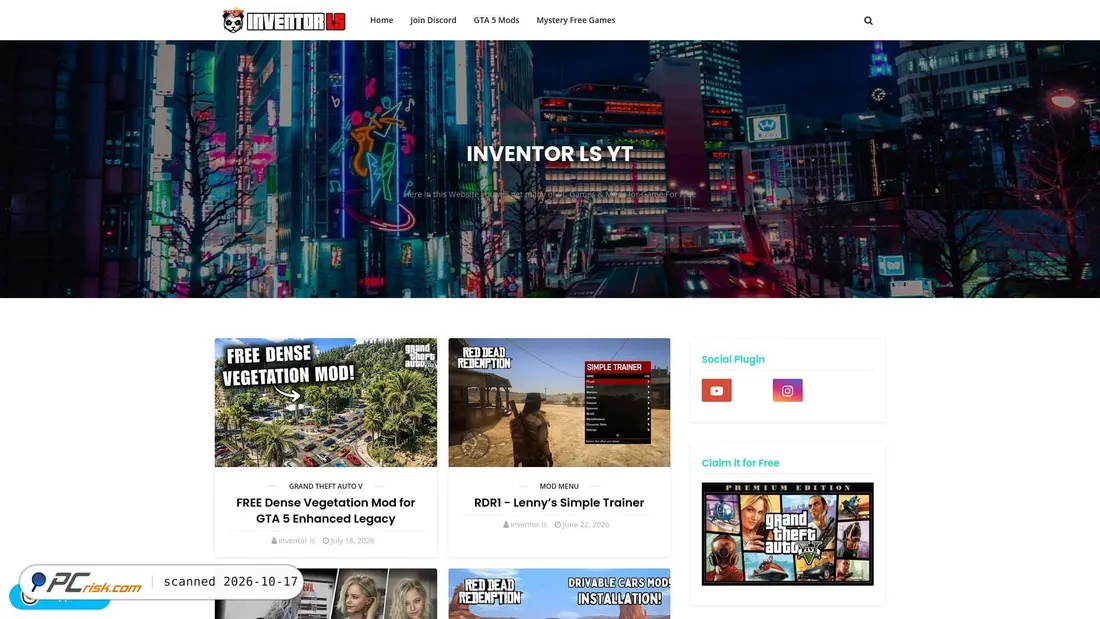Viewport: 1100px width, 619px height.
Task: Click the GRAND THEFT AUTO V category label
Action: [326, 486]
